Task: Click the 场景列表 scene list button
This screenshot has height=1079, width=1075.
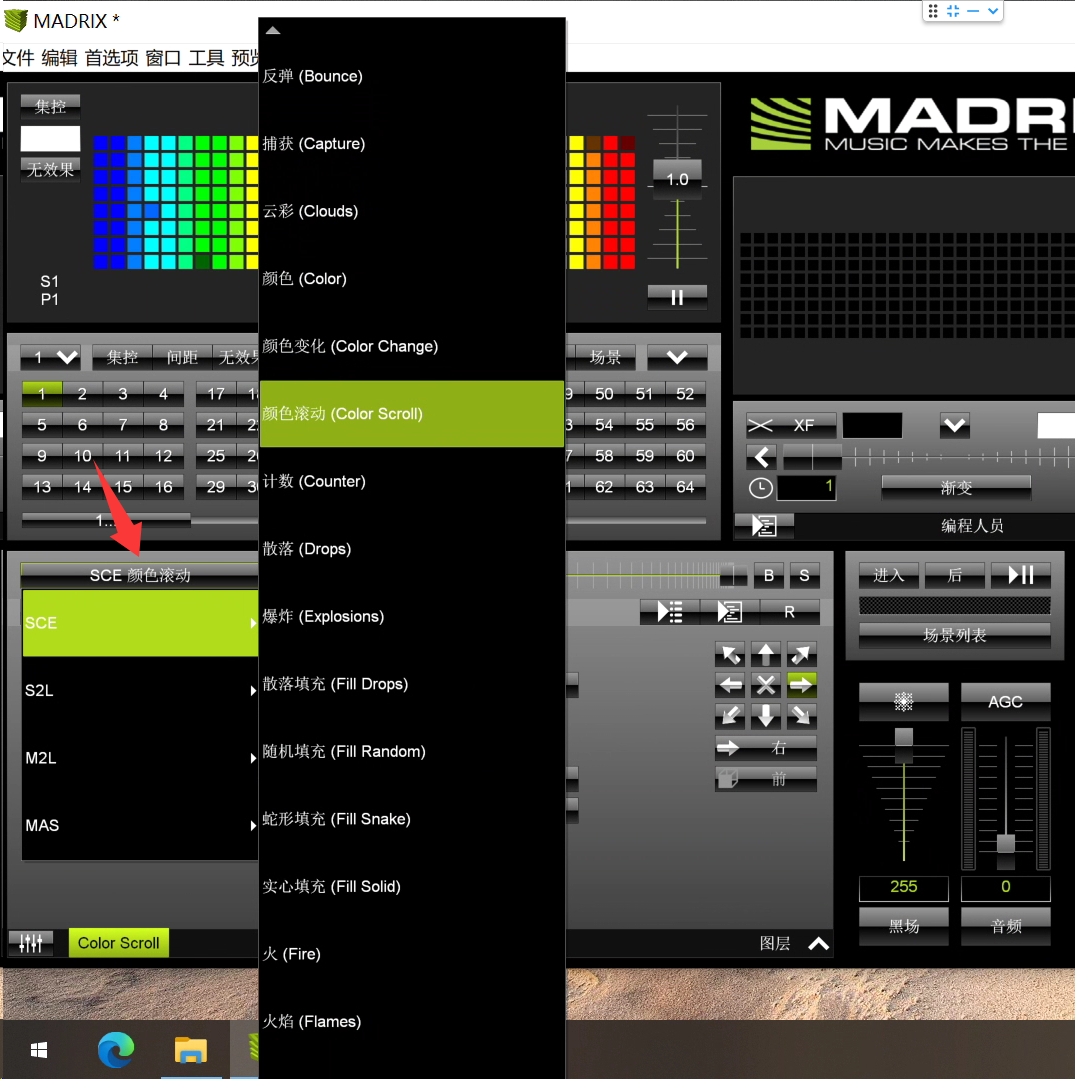Action: [955, 635]
